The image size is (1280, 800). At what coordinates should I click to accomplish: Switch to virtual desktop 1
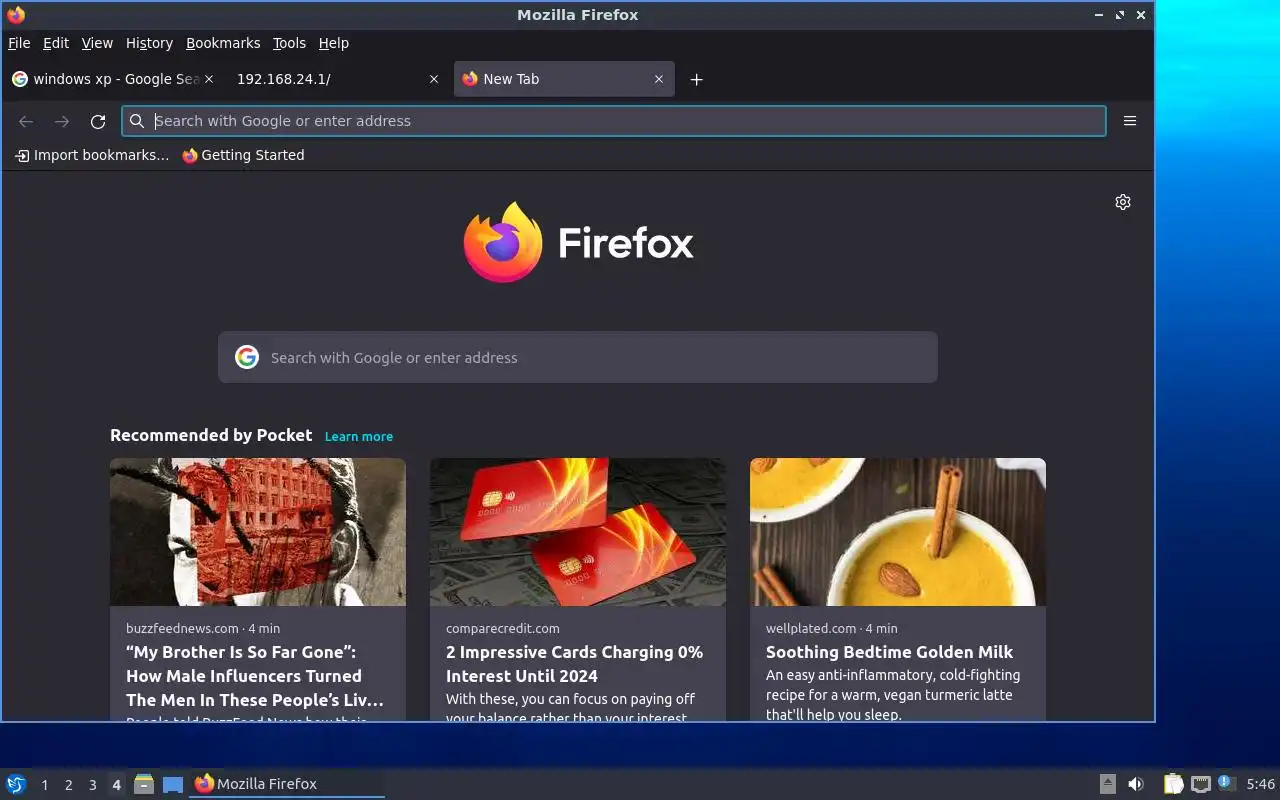(44, 785)
